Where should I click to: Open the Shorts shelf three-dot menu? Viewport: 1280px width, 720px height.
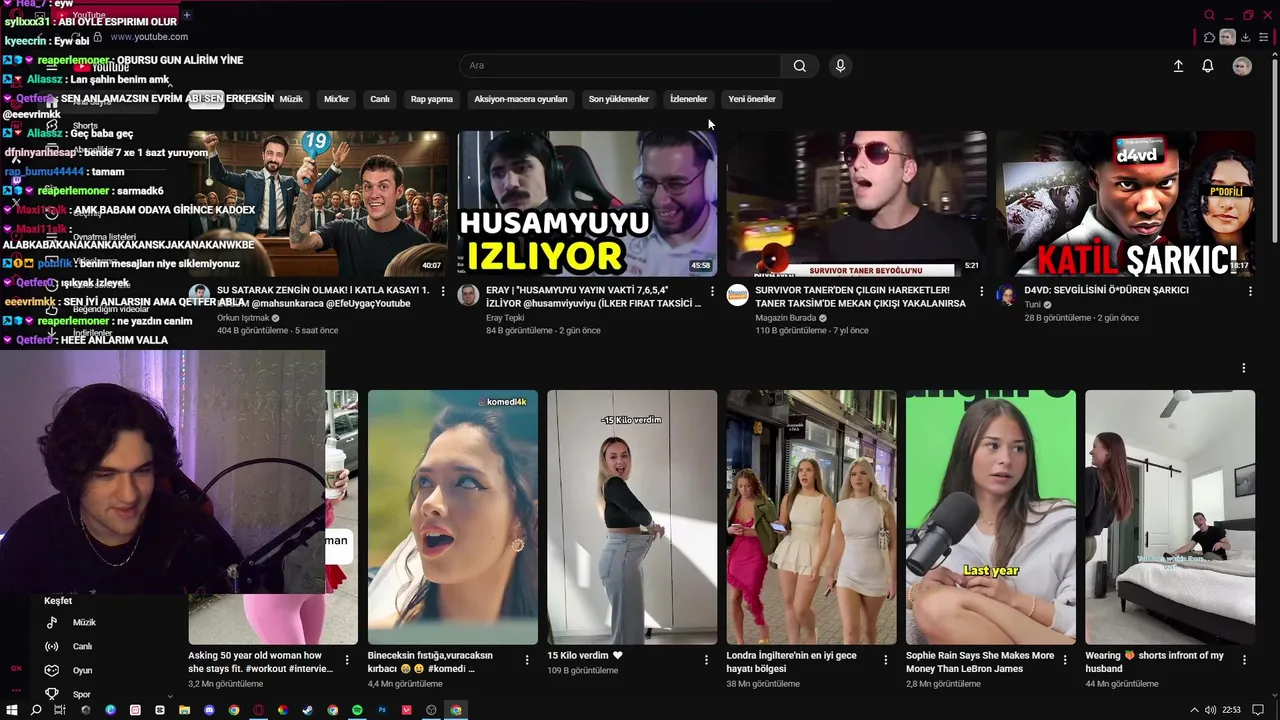pyautogui.click(x=1243, y=368)
